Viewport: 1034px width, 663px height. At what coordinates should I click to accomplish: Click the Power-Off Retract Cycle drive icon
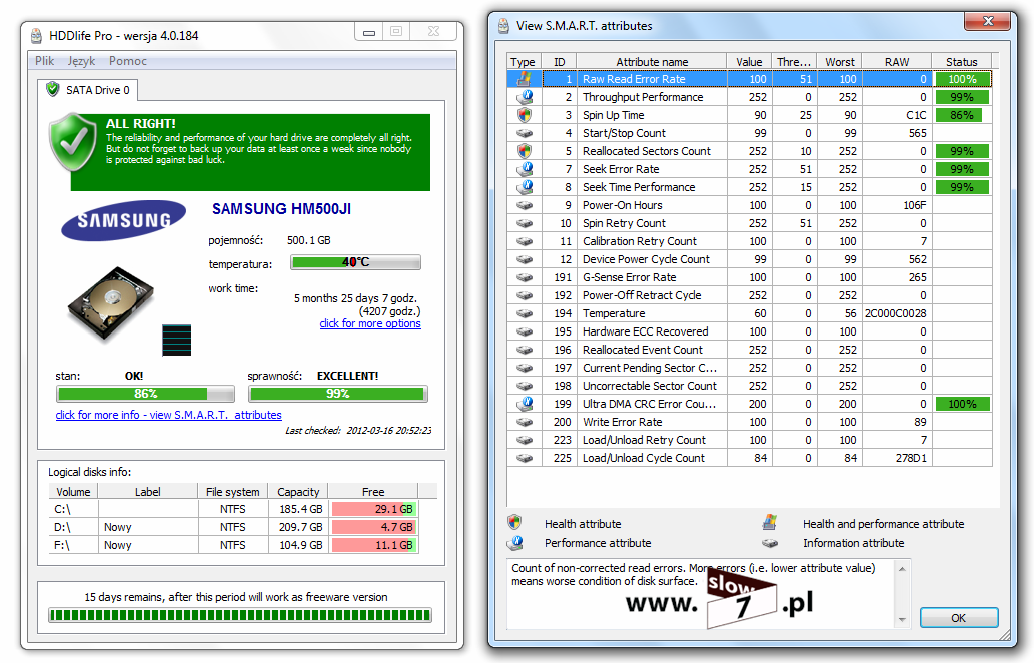point(525,295)
